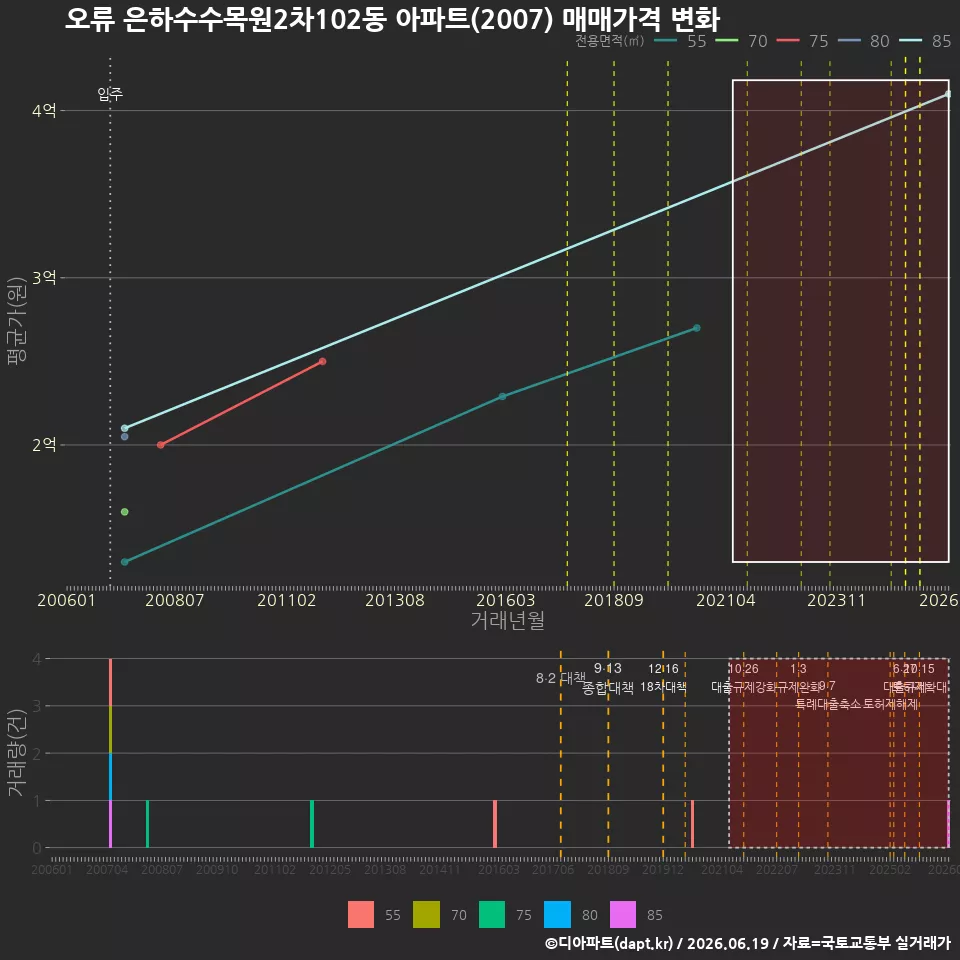The image size is (960, 960).
Task: Click the 전용면적(㎡) legend title
Action: click(x=609, y=40)
